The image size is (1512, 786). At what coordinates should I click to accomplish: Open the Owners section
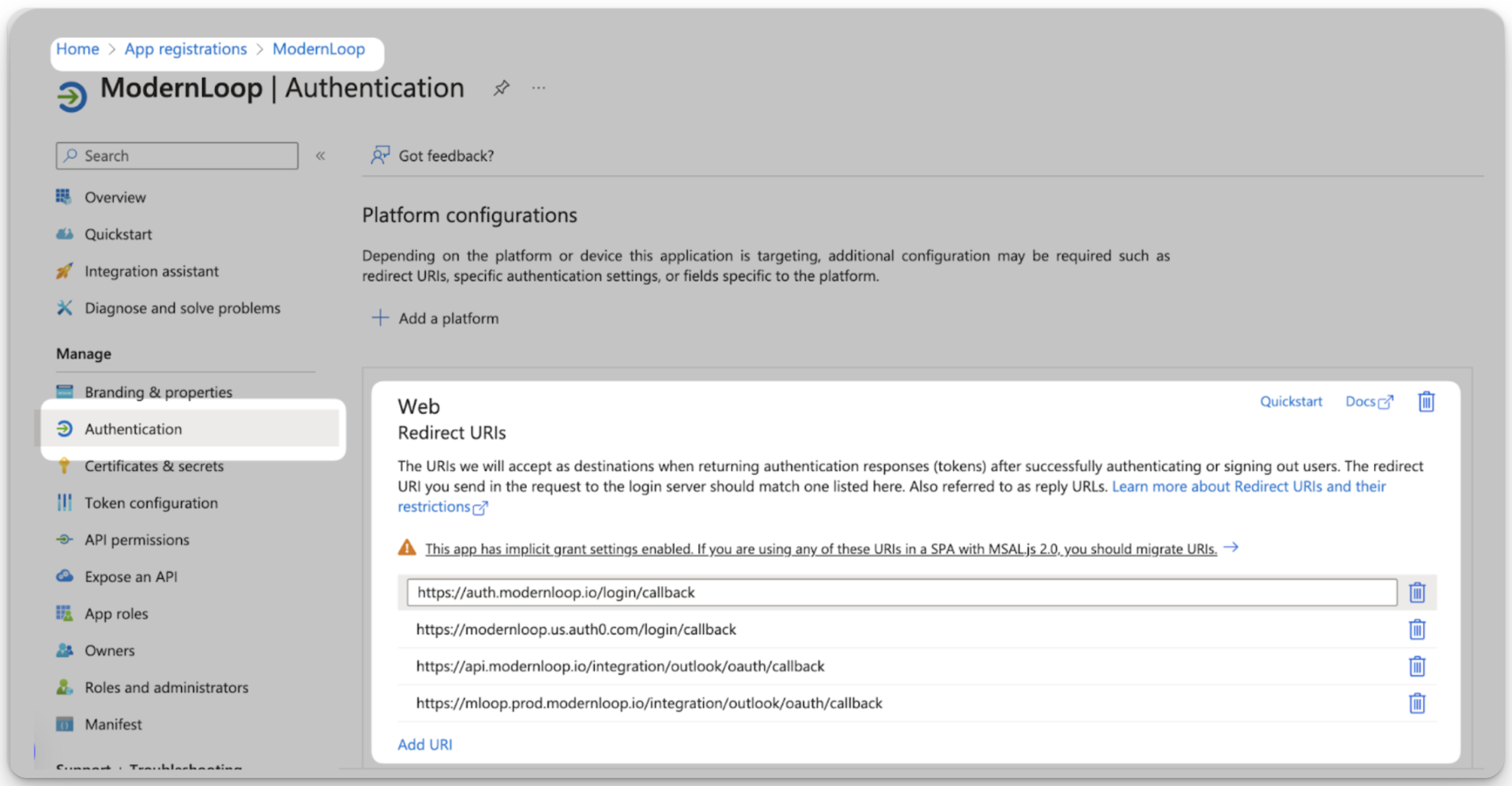pos(110,650)
